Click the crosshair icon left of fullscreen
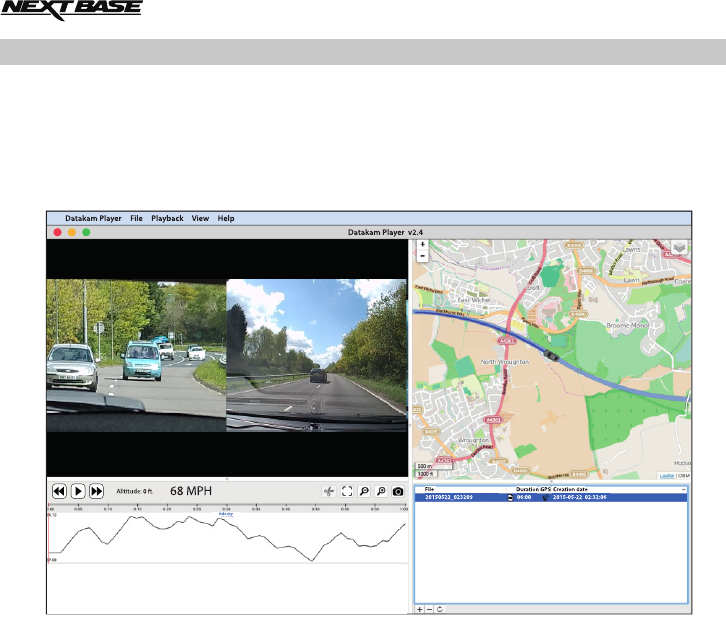This screenshot has height=620, width=726. (329, 492)
